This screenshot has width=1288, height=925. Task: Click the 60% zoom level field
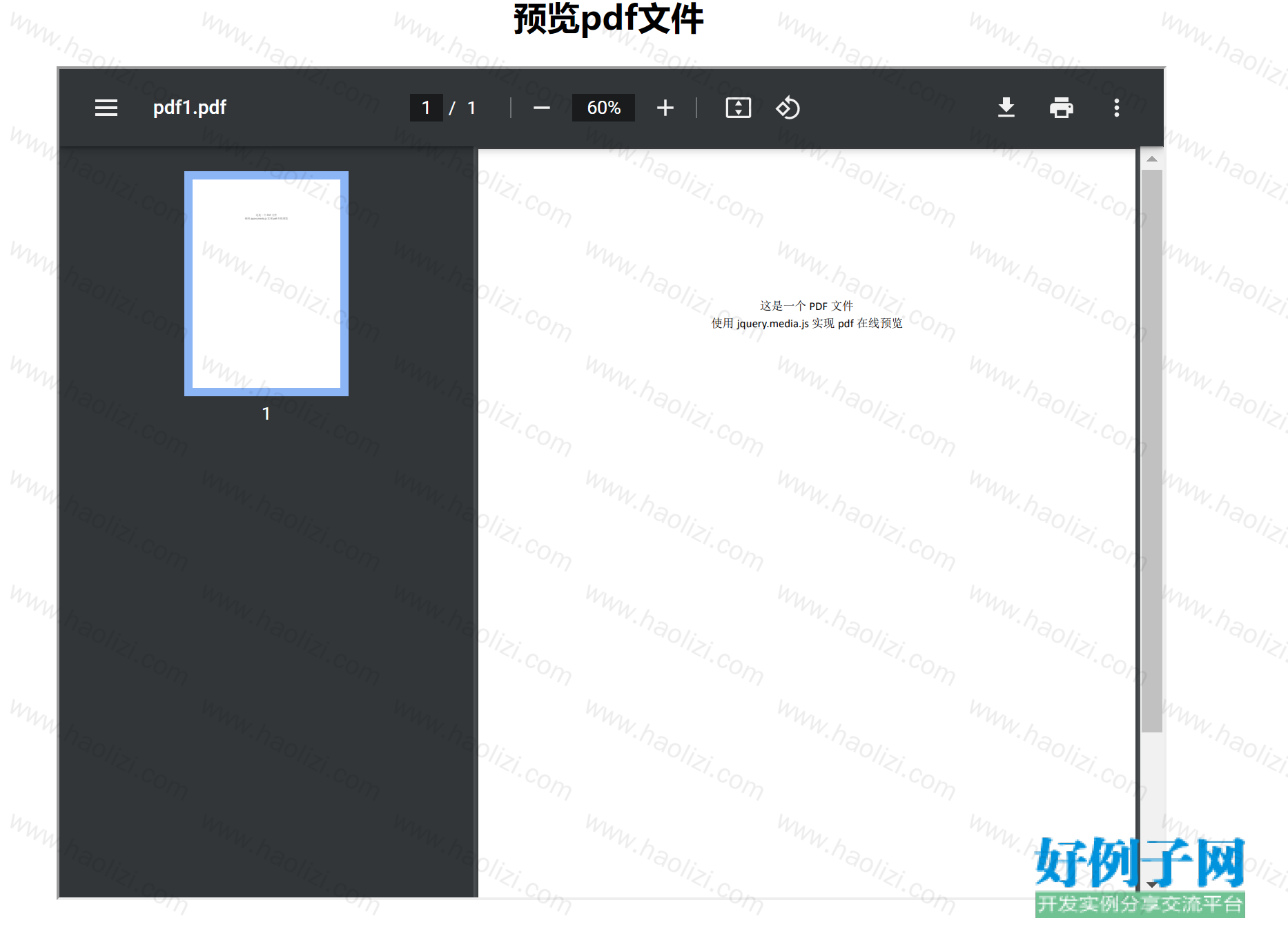coord(603,108)
